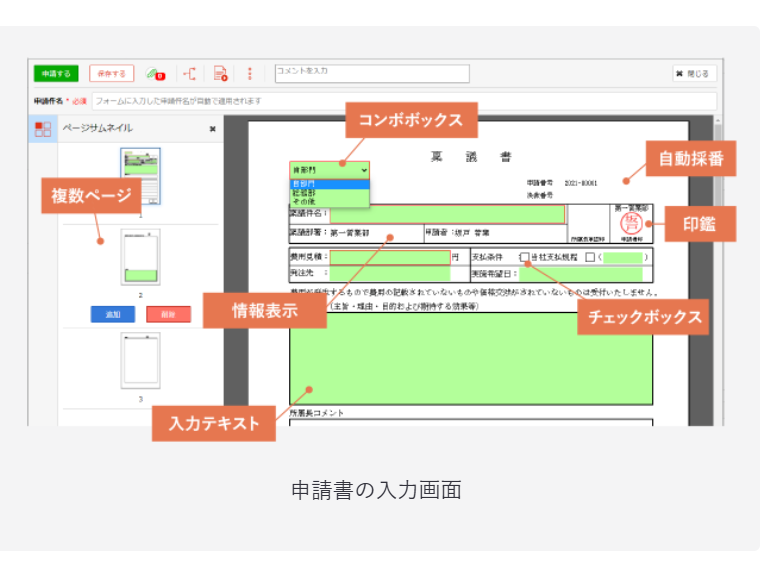This screenshot has height=576, width=771.
Task: Click the document page icon in toolbar
Action: [220, 74]
